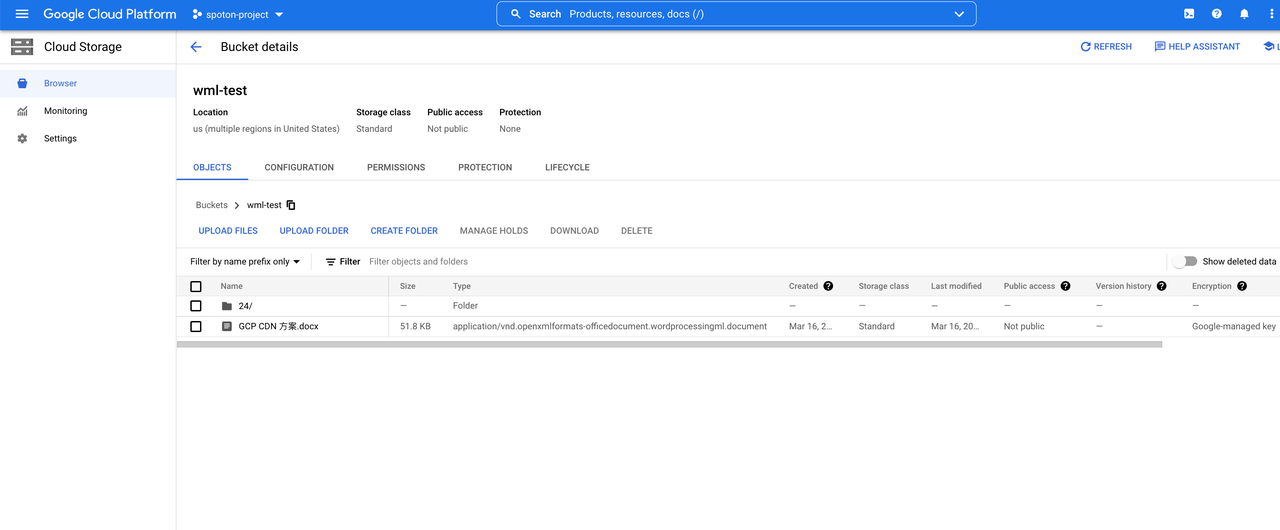Click Create Folder button
Screen dimensions: 1280x530
tap(404, 231)
